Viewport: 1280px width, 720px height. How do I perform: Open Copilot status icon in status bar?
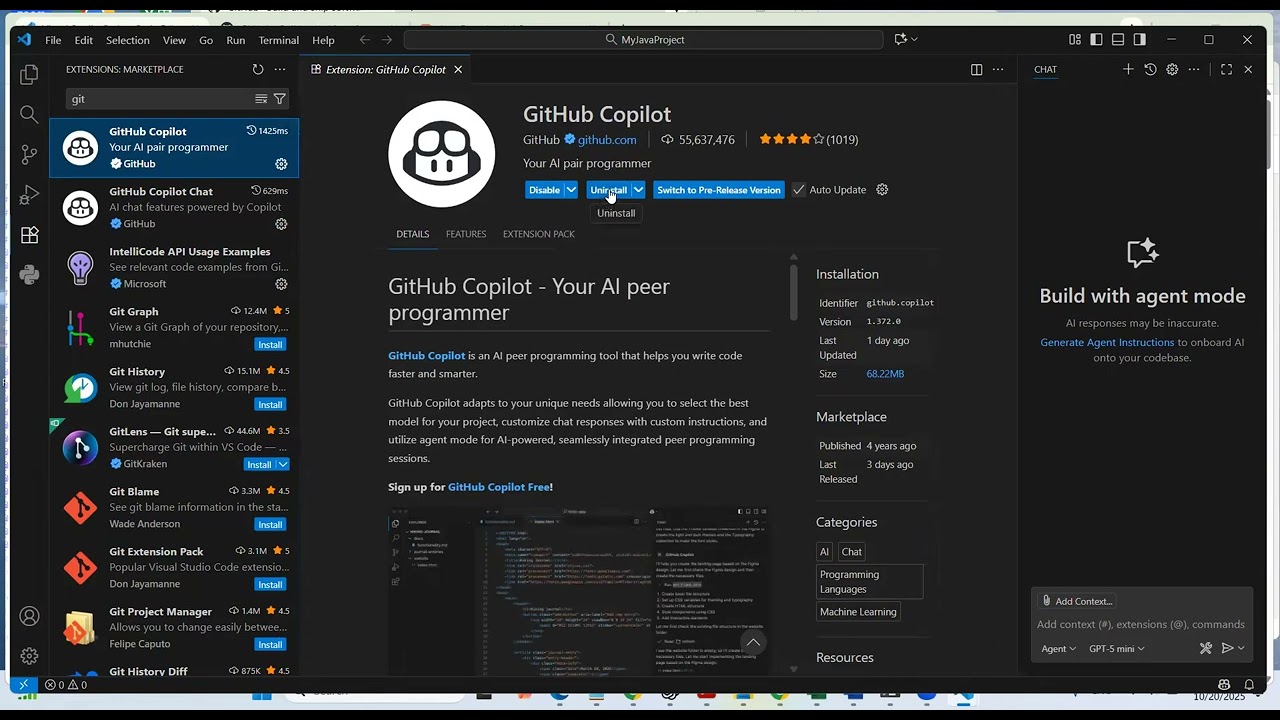pos(1224,685)
